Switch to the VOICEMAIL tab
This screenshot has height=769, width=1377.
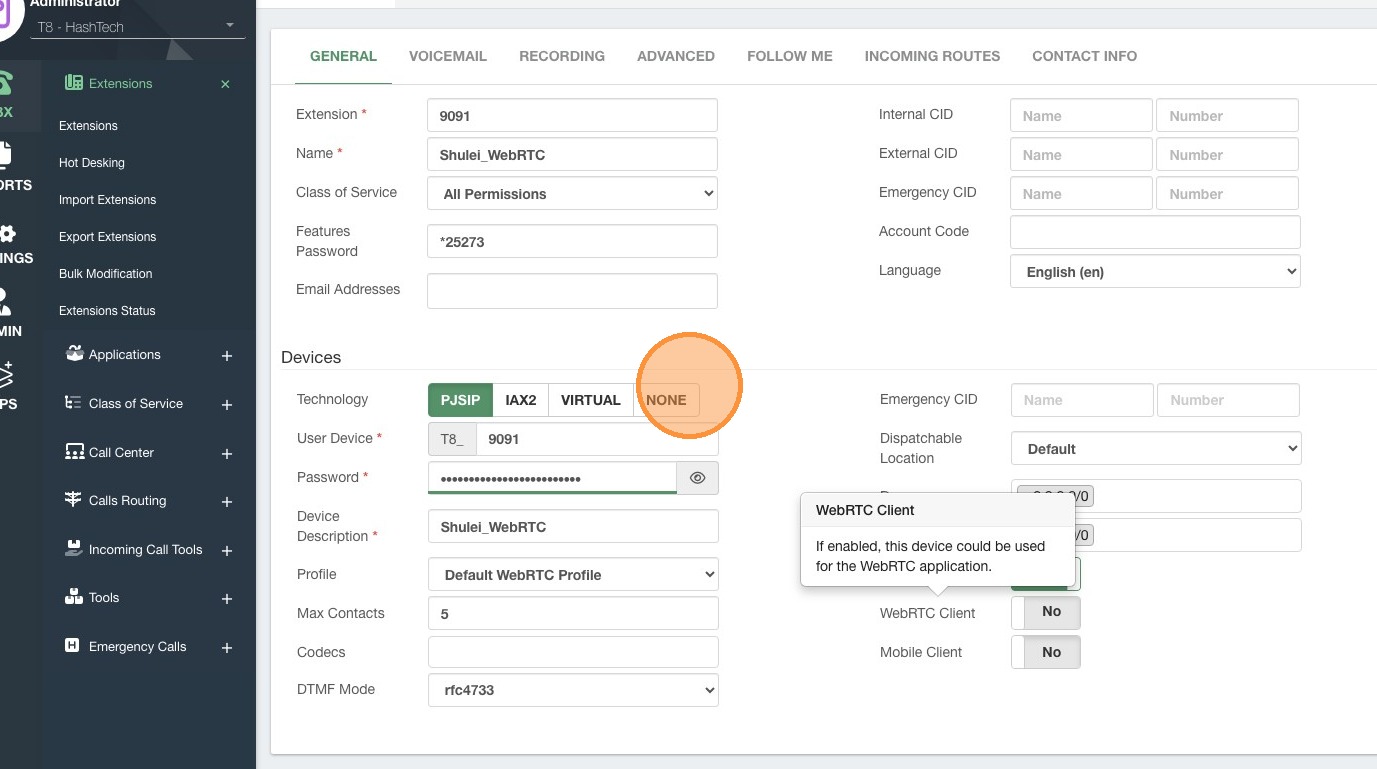(x=448, y=56)
